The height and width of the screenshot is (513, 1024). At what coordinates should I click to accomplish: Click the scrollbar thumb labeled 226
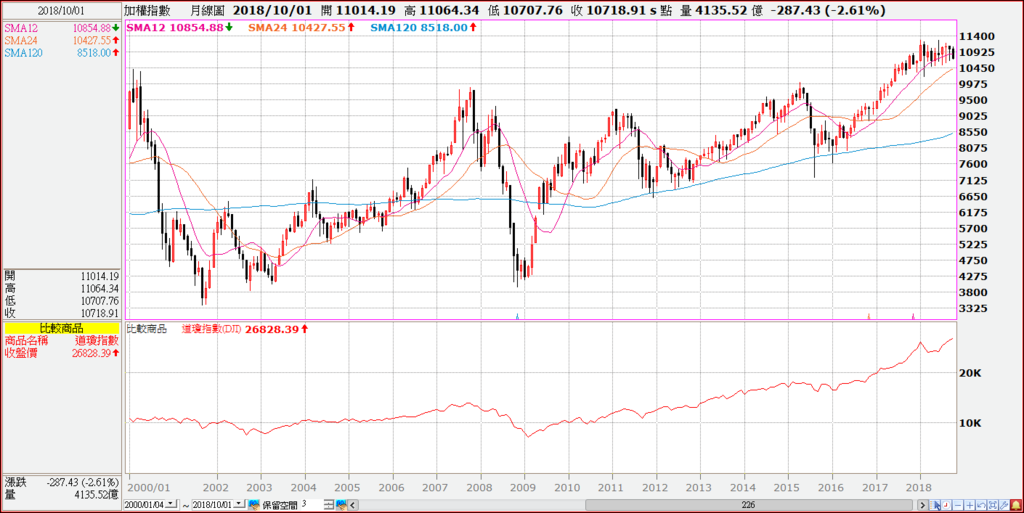pyautogui.click(x=749, y=505)
